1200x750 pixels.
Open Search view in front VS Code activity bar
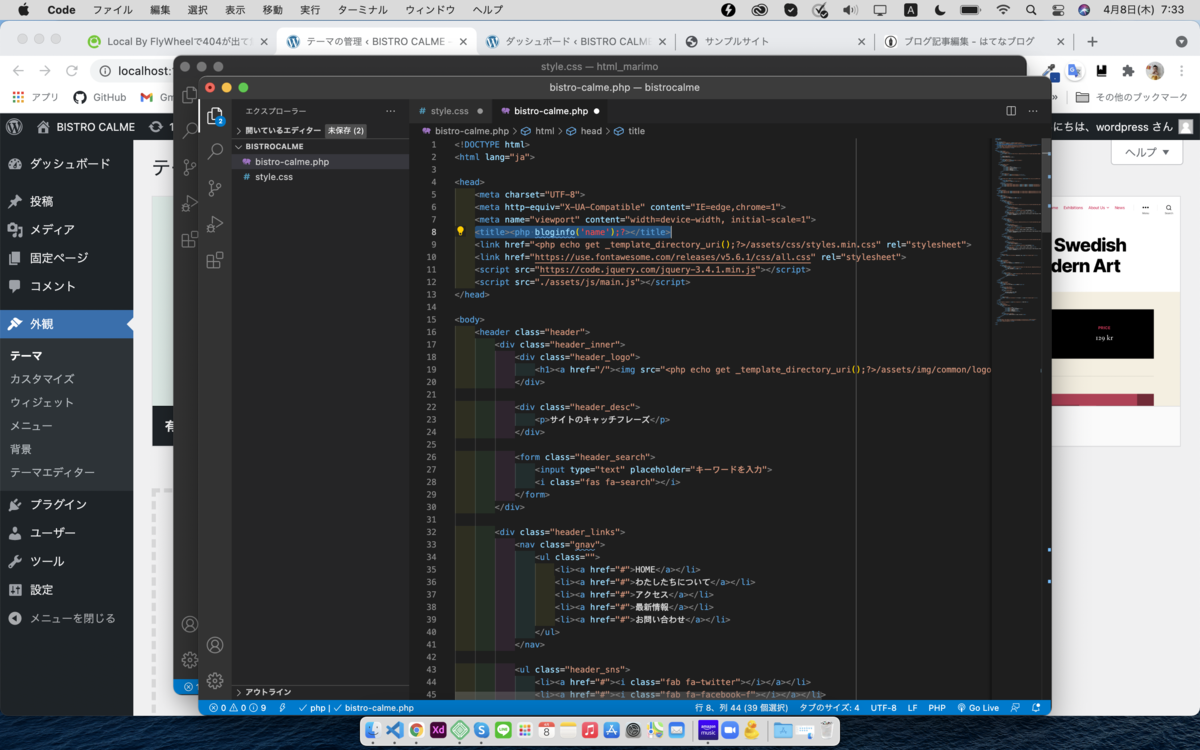click(x=214, y=152)
